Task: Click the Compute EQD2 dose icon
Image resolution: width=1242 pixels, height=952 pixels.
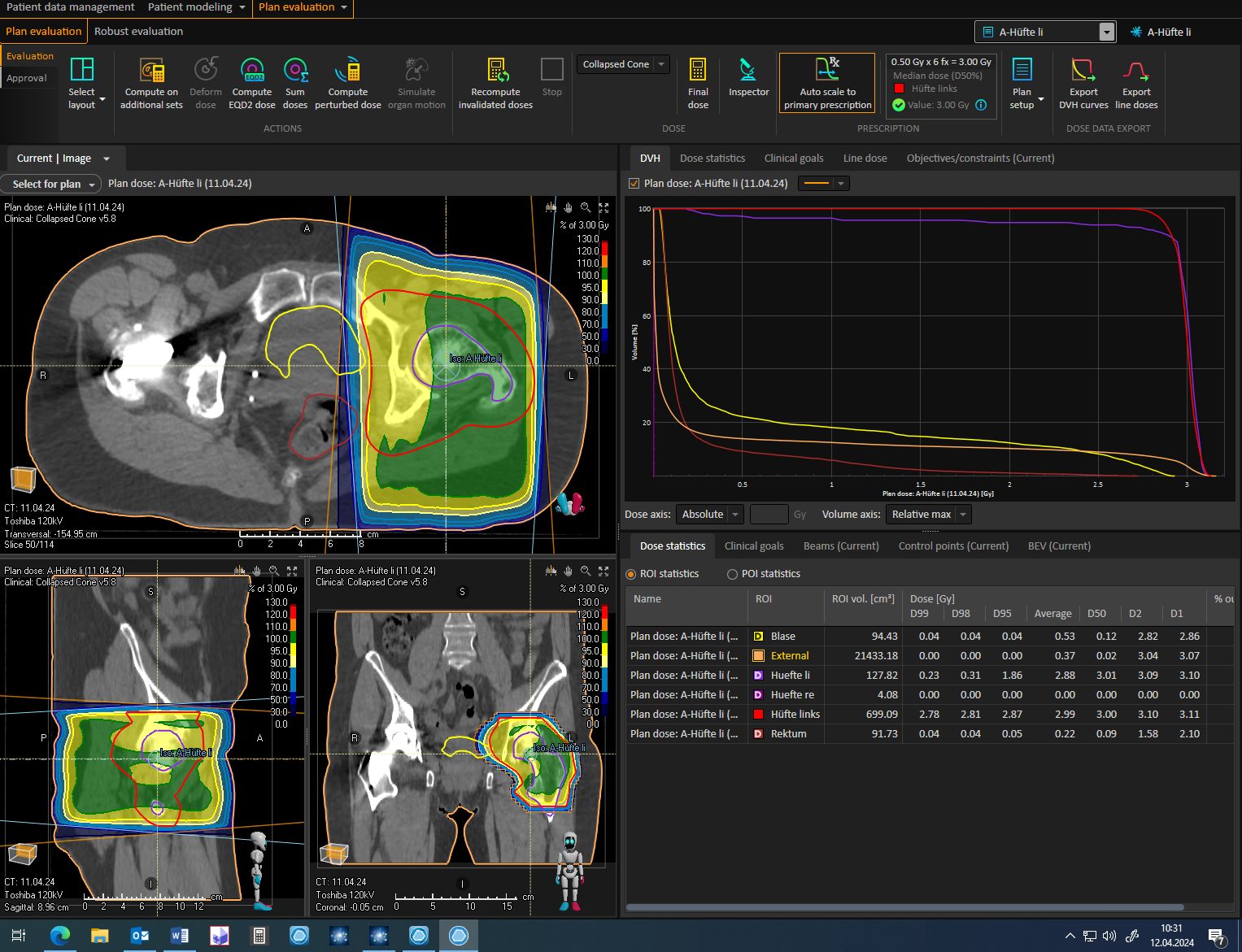Action: pyautogui.click(x=252, y=71)
